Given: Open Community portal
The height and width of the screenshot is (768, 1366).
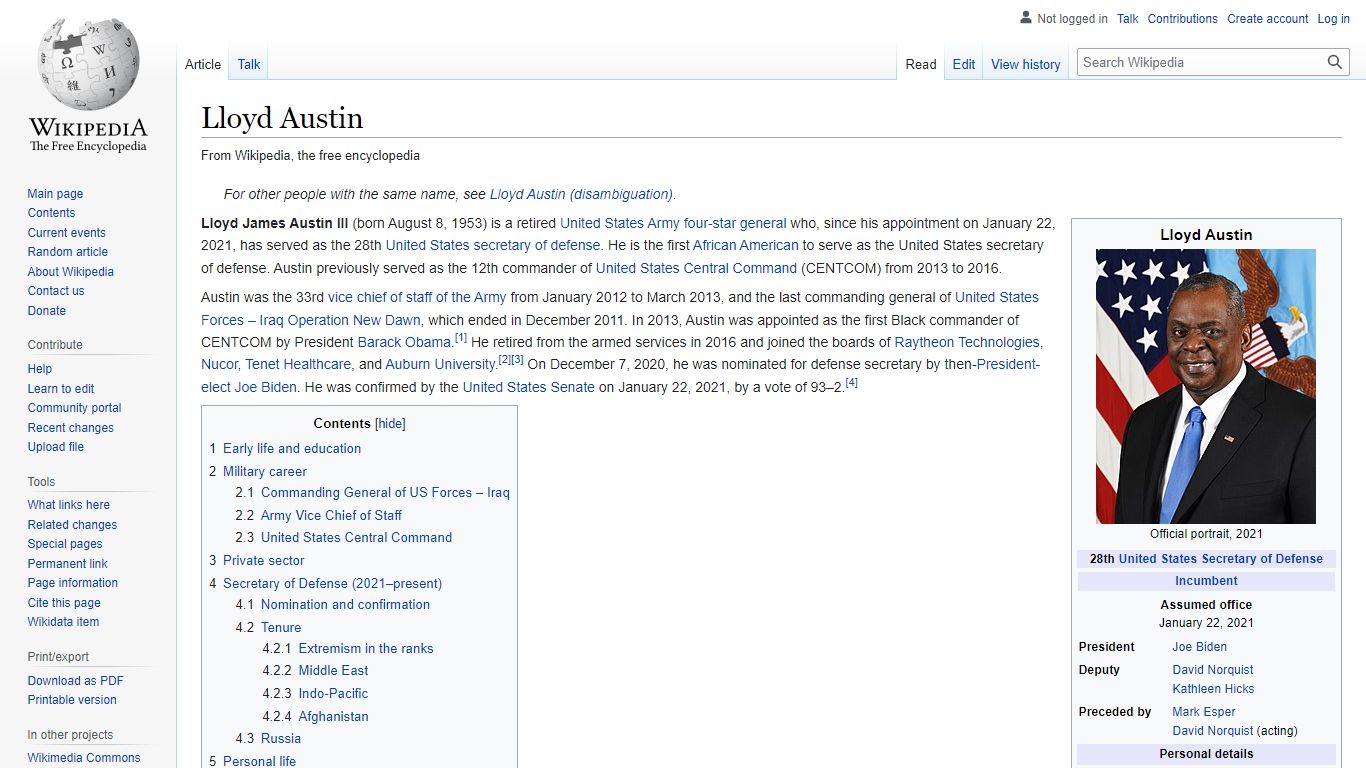Looking at the screenshot, I should click(x=74, y=408).
